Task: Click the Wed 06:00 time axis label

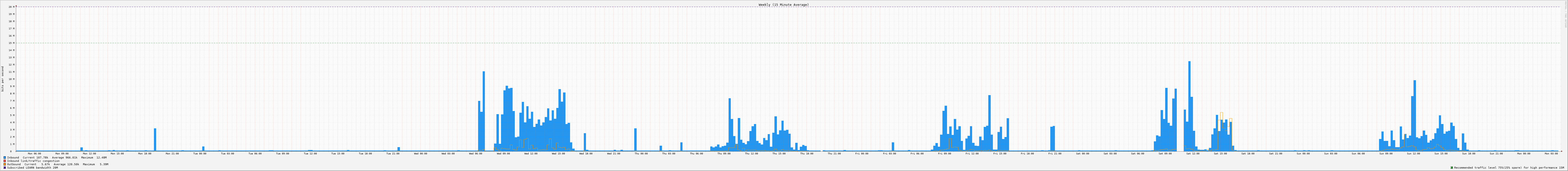Action: 476,153
